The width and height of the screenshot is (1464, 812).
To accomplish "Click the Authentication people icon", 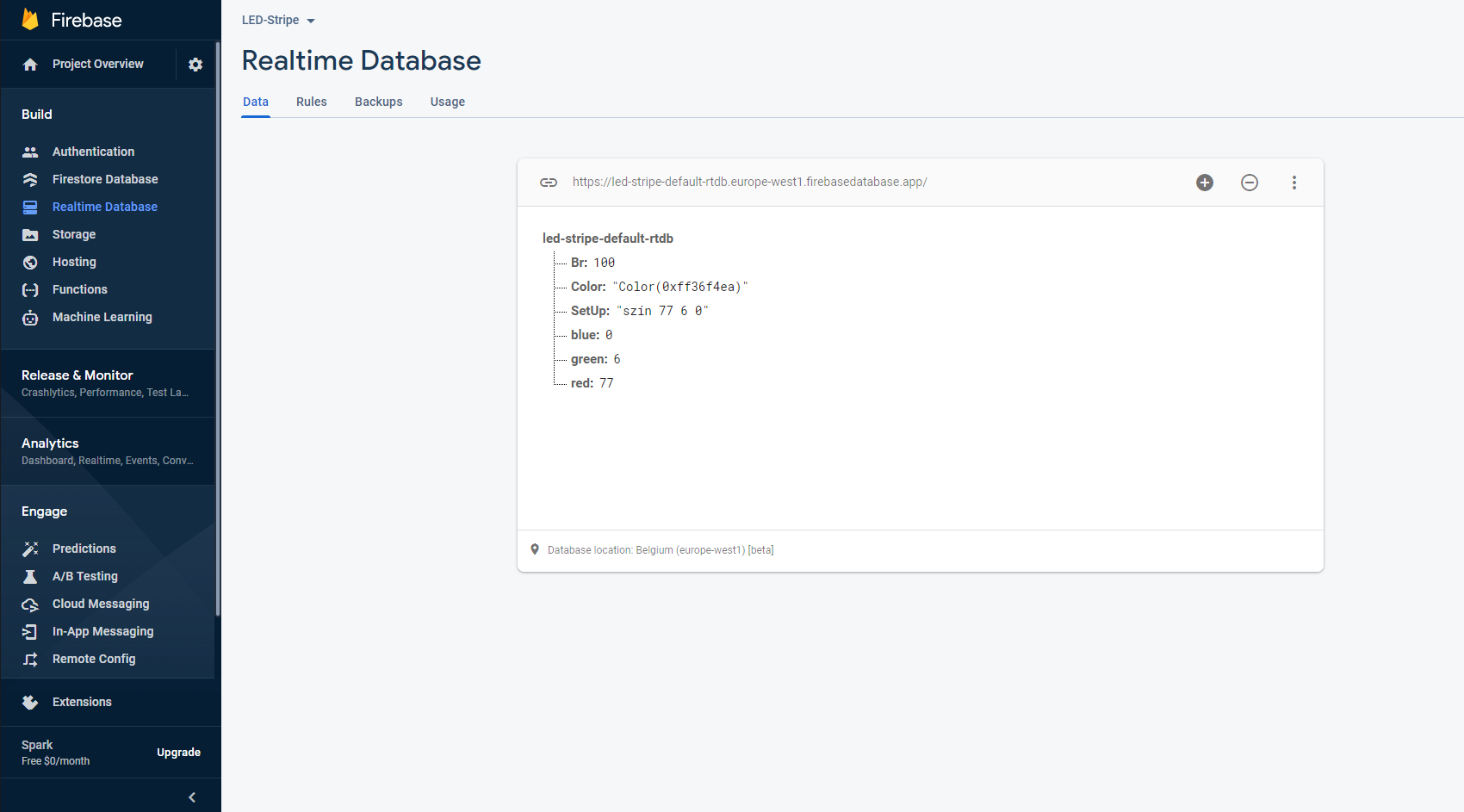I will coord(30,152).
